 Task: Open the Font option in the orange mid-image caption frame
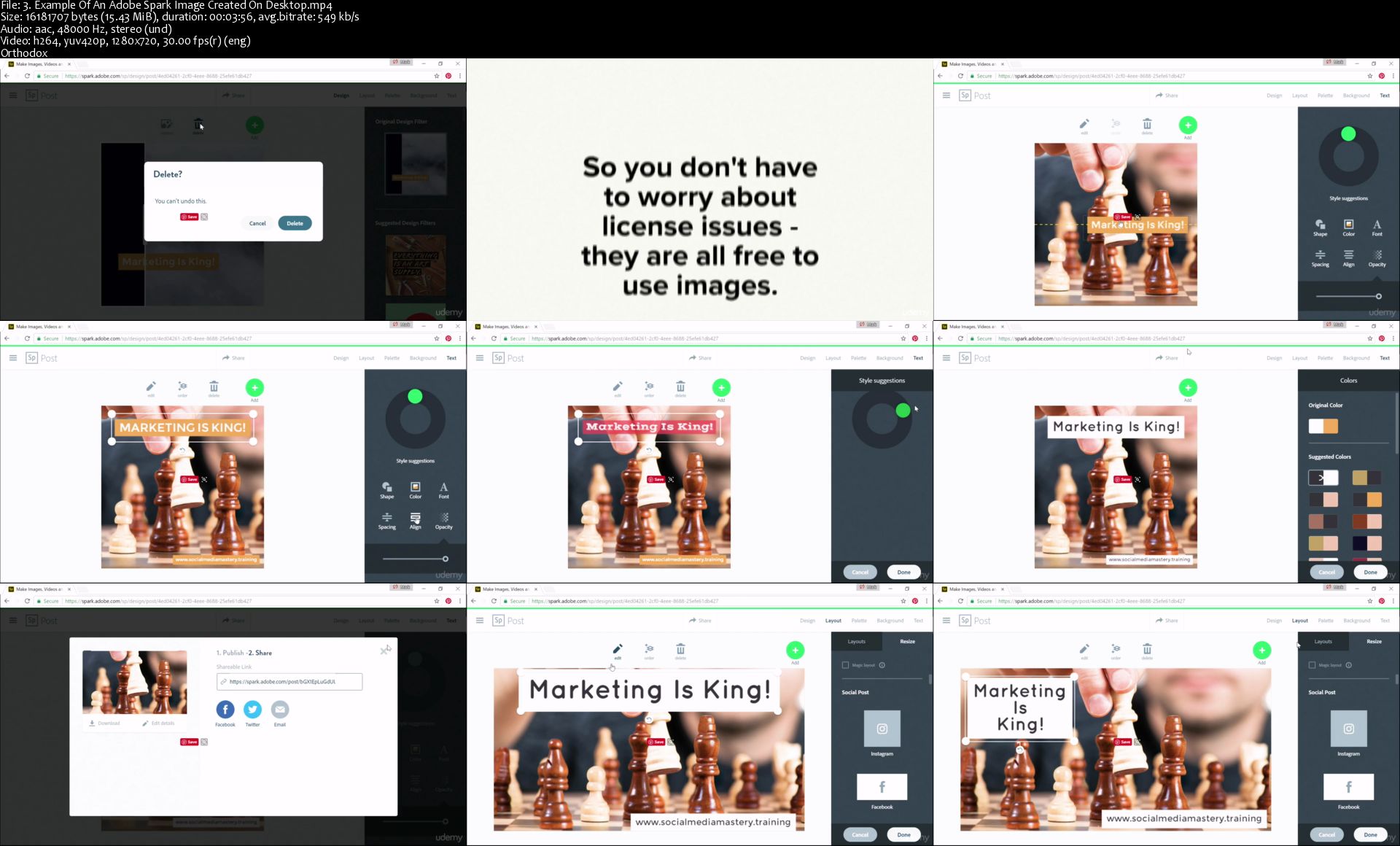[x=1377, y=228]
